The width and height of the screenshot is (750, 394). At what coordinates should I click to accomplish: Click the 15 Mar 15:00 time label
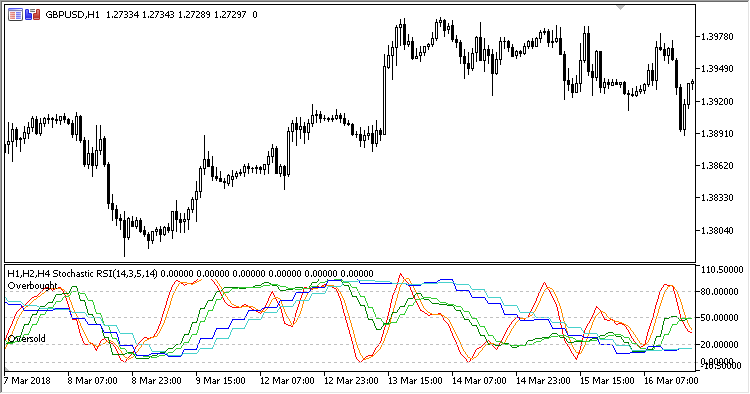pyautogui.click(x=607, y=381)
